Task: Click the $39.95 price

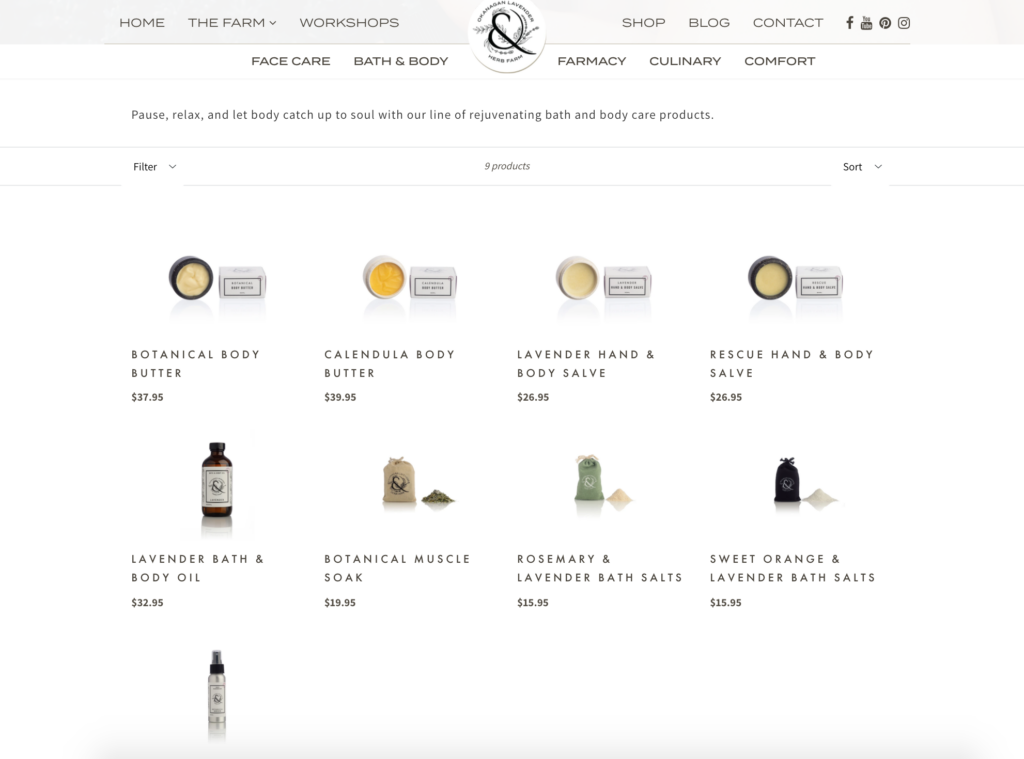Action: (340, 397)
